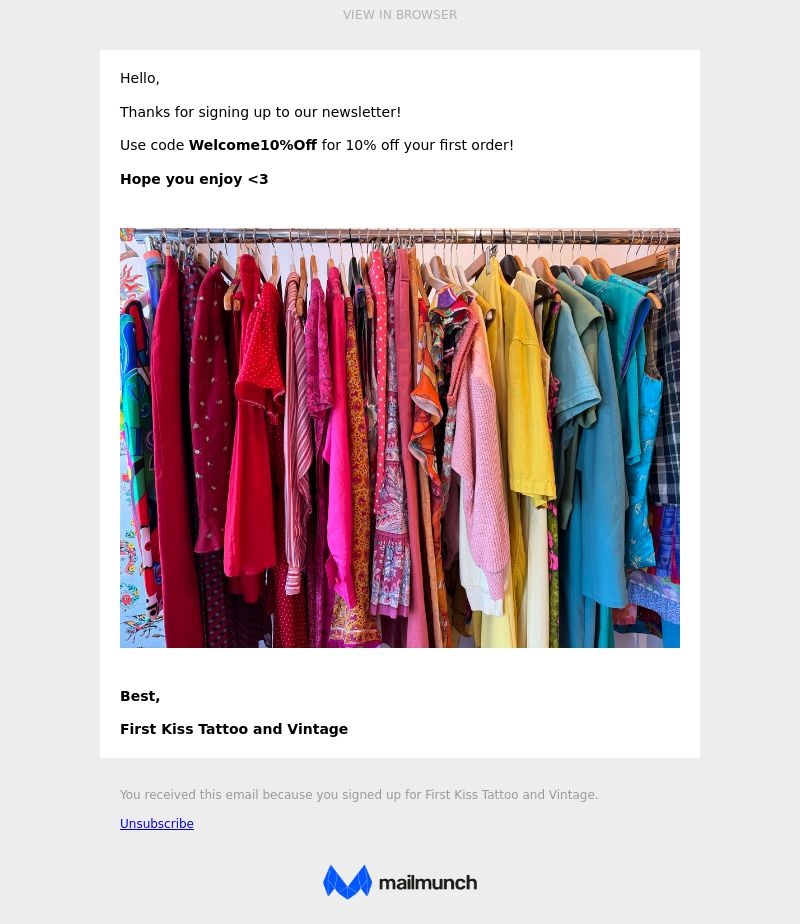Click the red polka dot blouse in the photo

[x=259, y=354]
